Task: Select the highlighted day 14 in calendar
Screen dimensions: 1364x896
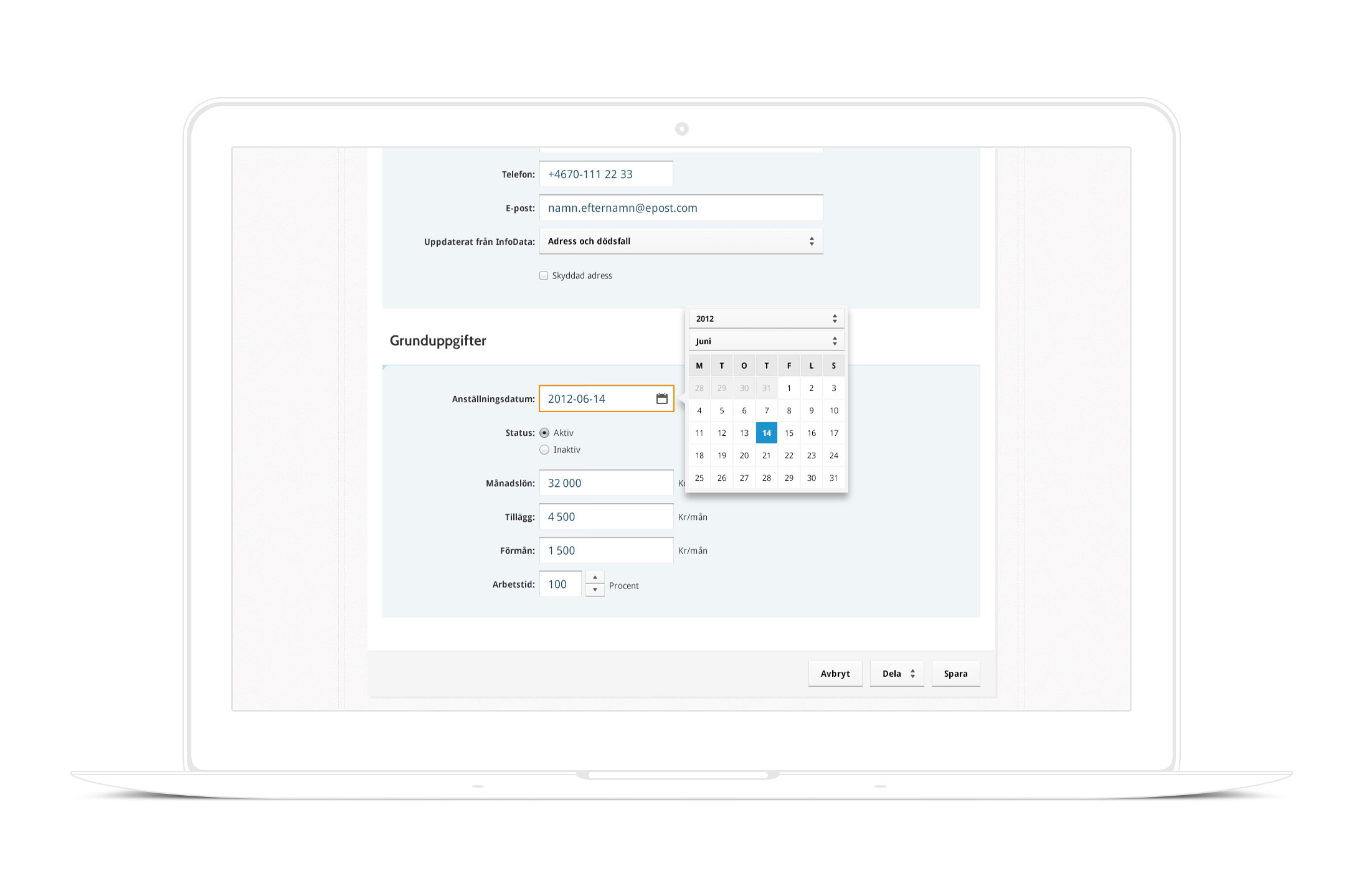Action: 766,433
